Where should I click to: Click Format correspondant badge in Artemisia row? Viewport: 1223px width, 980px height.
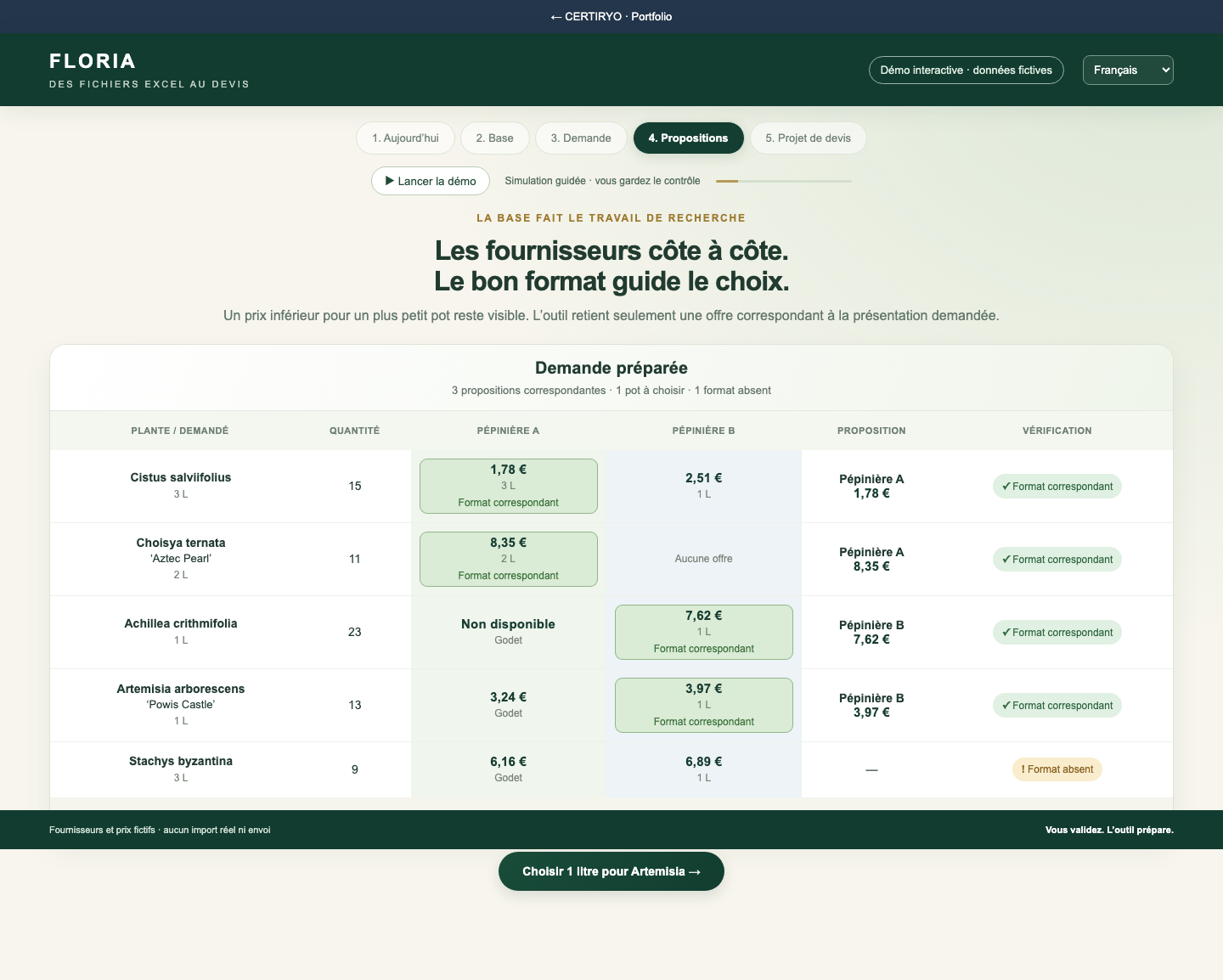tap(1057, 706)
